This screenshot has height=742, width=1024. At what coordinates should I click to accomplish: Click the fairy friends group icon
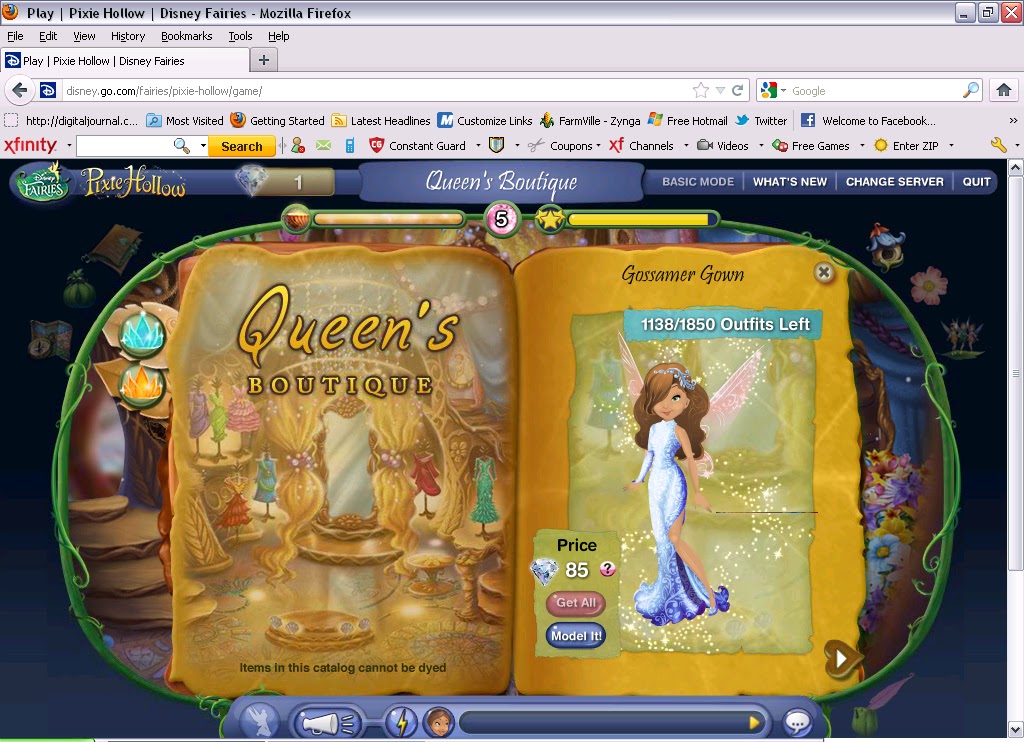click(x=964, y=336)
